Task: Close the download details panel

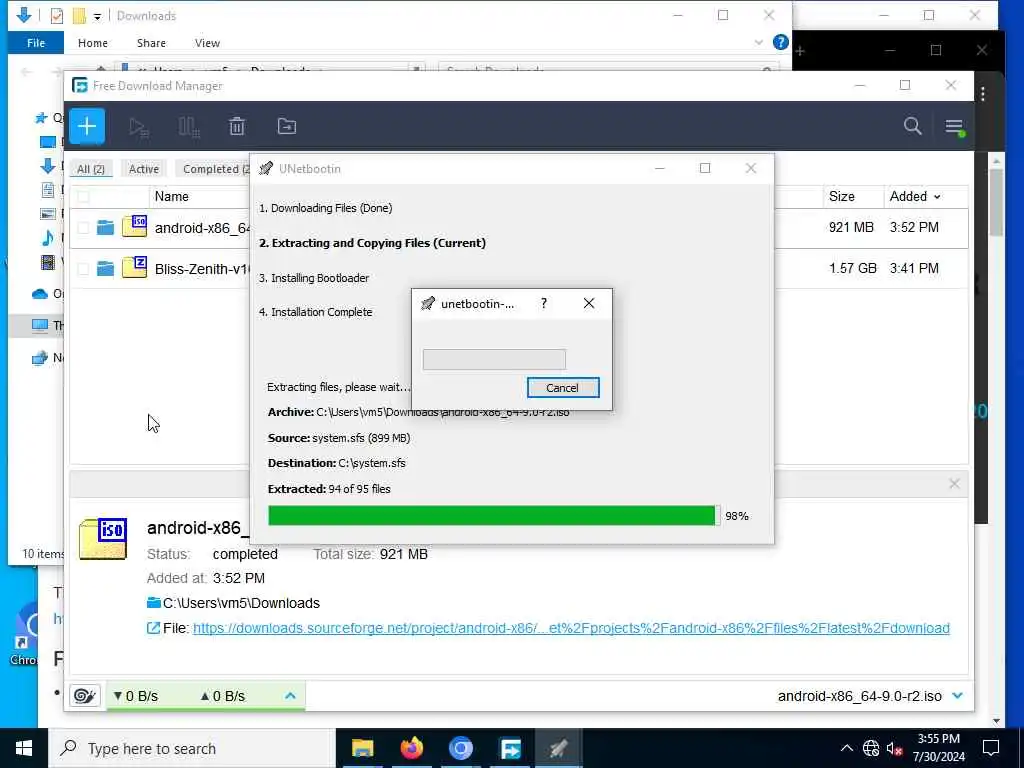Action: click(954, 484)
